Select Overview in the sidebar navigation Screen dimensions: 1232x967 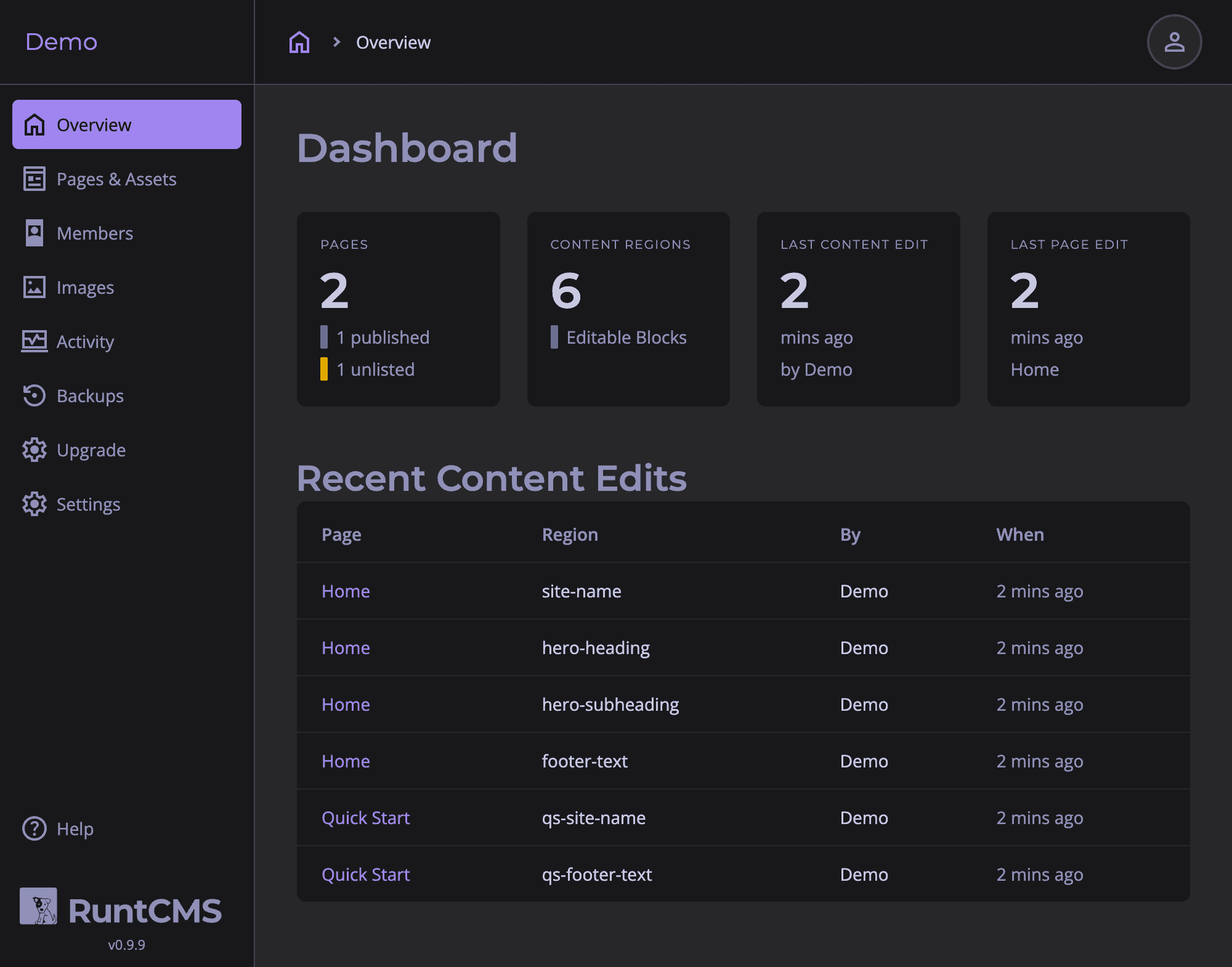tap(94, 124)
